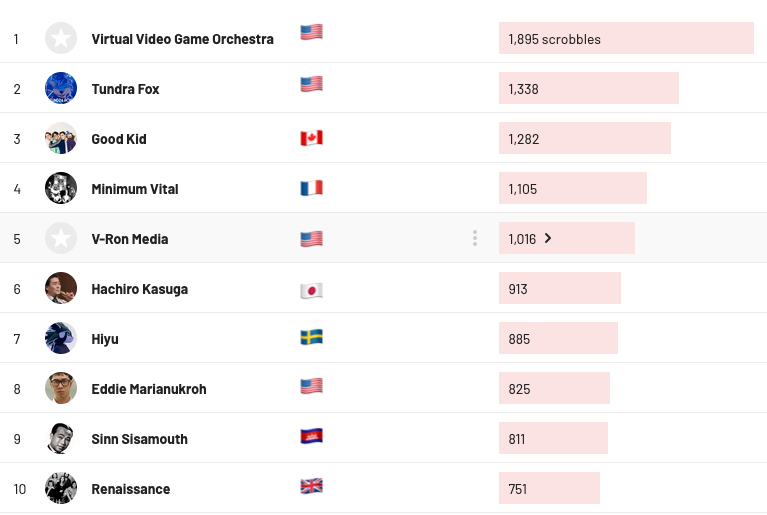
Task: Open the Sinn Sisamouth artist page
Action: click(139, 439)
